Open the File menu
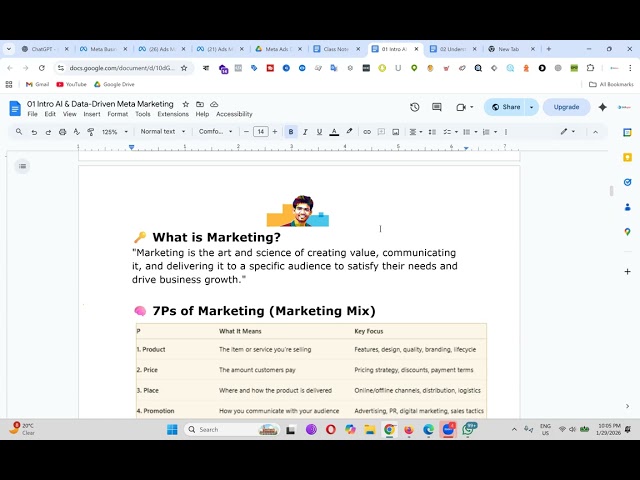The height and width of the screenshot is (480, 640). coord(32,114)
